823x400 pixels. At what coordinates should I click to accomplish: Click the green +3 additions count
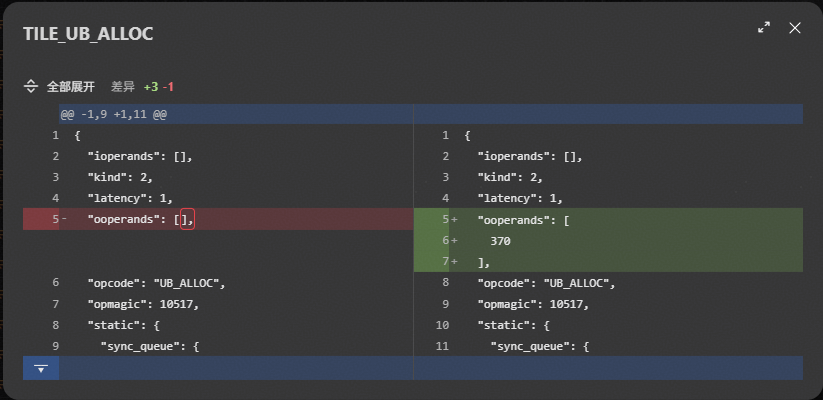tap(151, 87)
